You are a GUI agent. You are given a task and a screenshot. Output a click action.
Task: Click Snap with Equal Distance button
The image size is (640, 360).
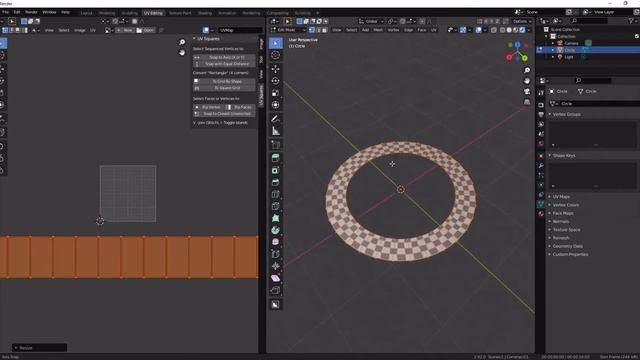coord(224,64)
